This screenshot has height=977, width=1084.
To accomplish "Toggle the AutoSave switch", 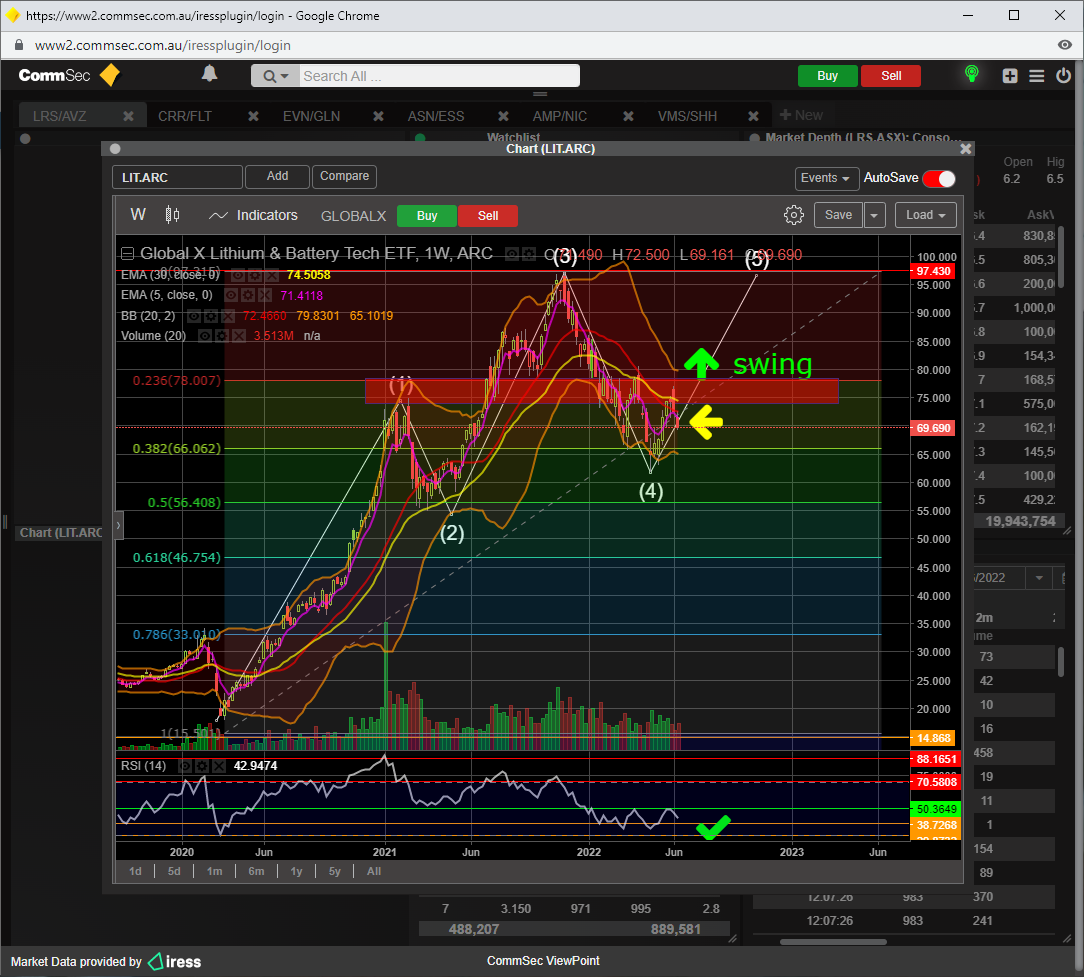I will pos(939,178).
